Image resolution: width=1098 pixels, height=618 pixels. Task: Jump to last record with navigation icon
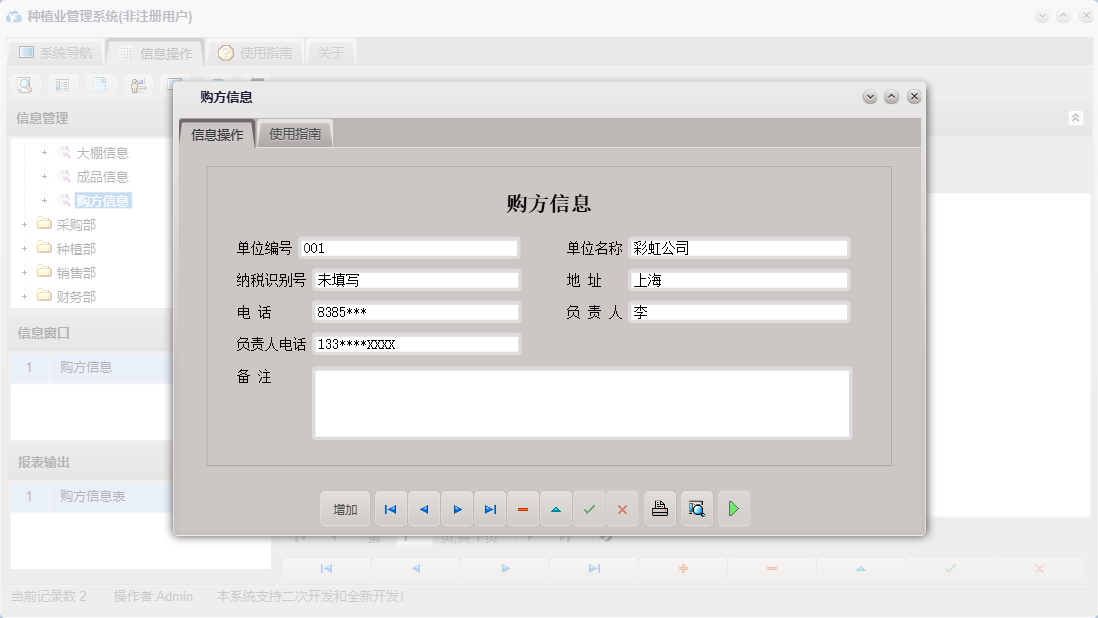(x=490, y=509)
